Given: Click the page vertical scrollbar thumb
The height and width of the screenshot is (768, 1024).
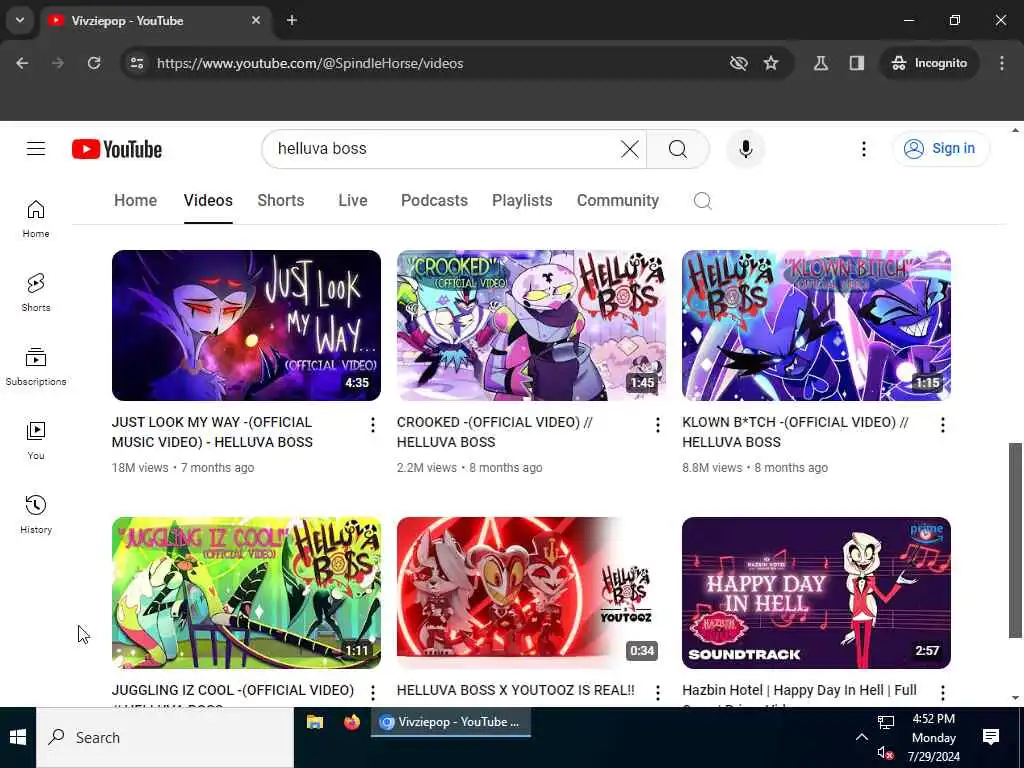Looking at the screenshot, I should point(1015,541).
